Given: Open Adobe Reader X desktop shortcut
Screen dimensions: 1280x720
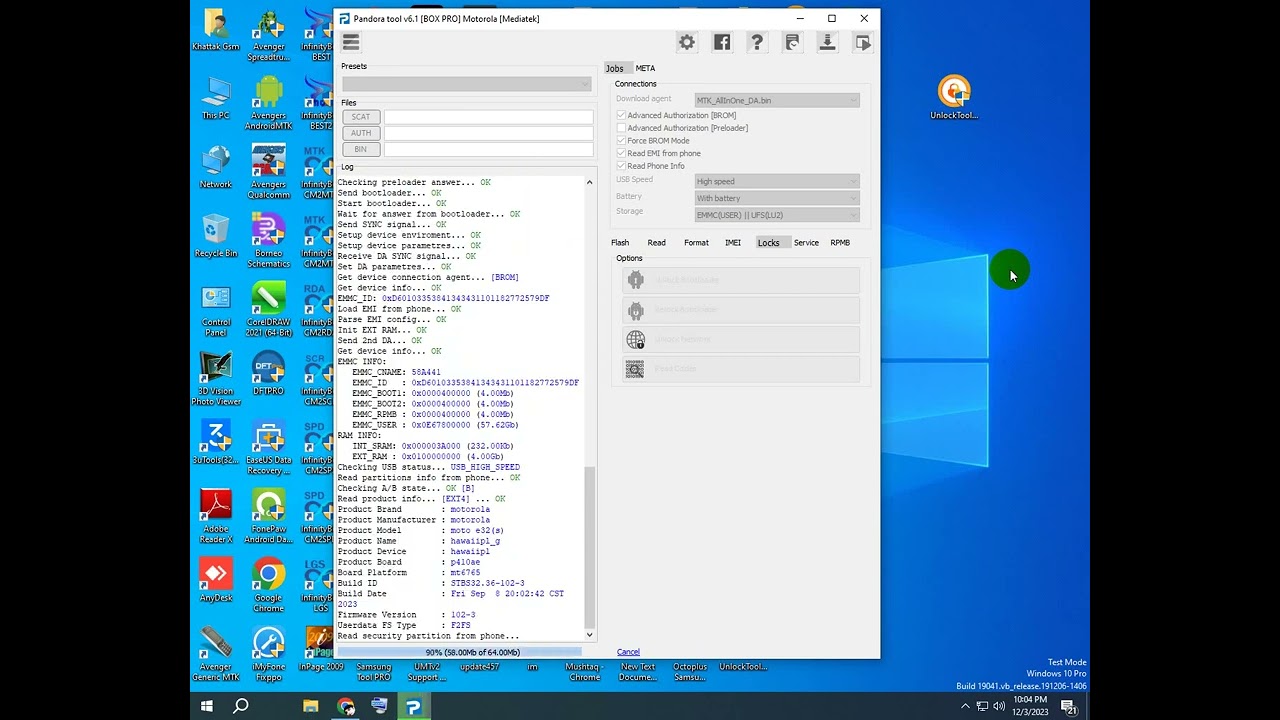Looking at the screenshot, I should (216, 517).
